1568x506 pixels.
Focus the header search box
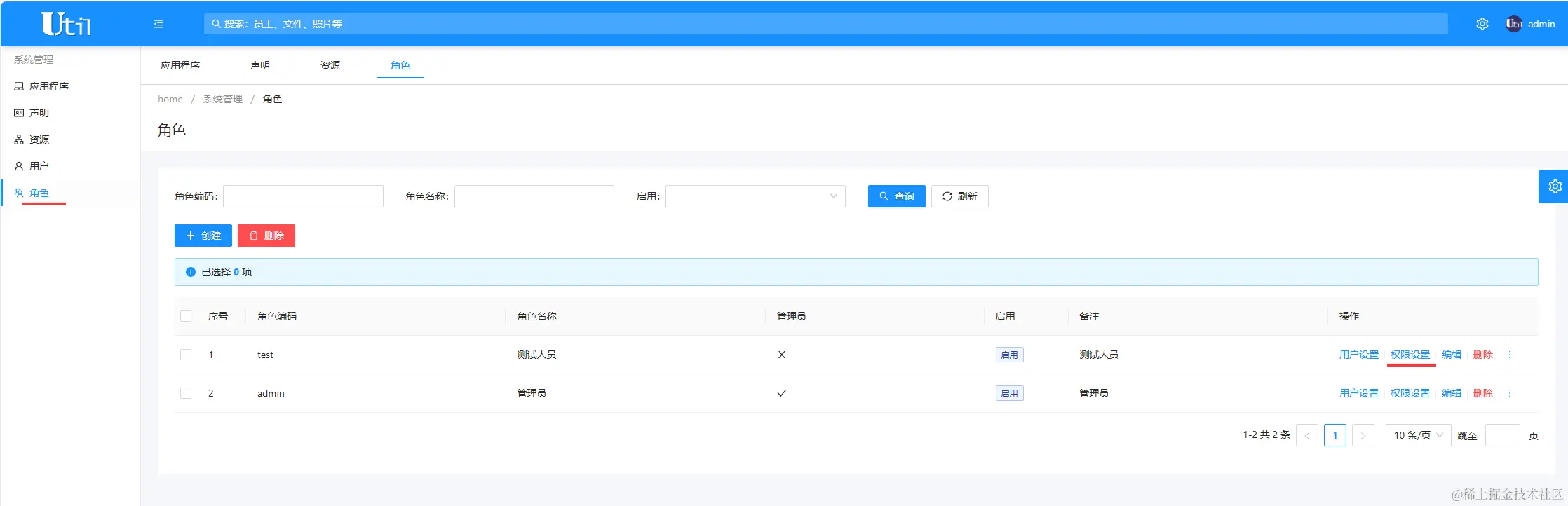[x=826, y=24]
